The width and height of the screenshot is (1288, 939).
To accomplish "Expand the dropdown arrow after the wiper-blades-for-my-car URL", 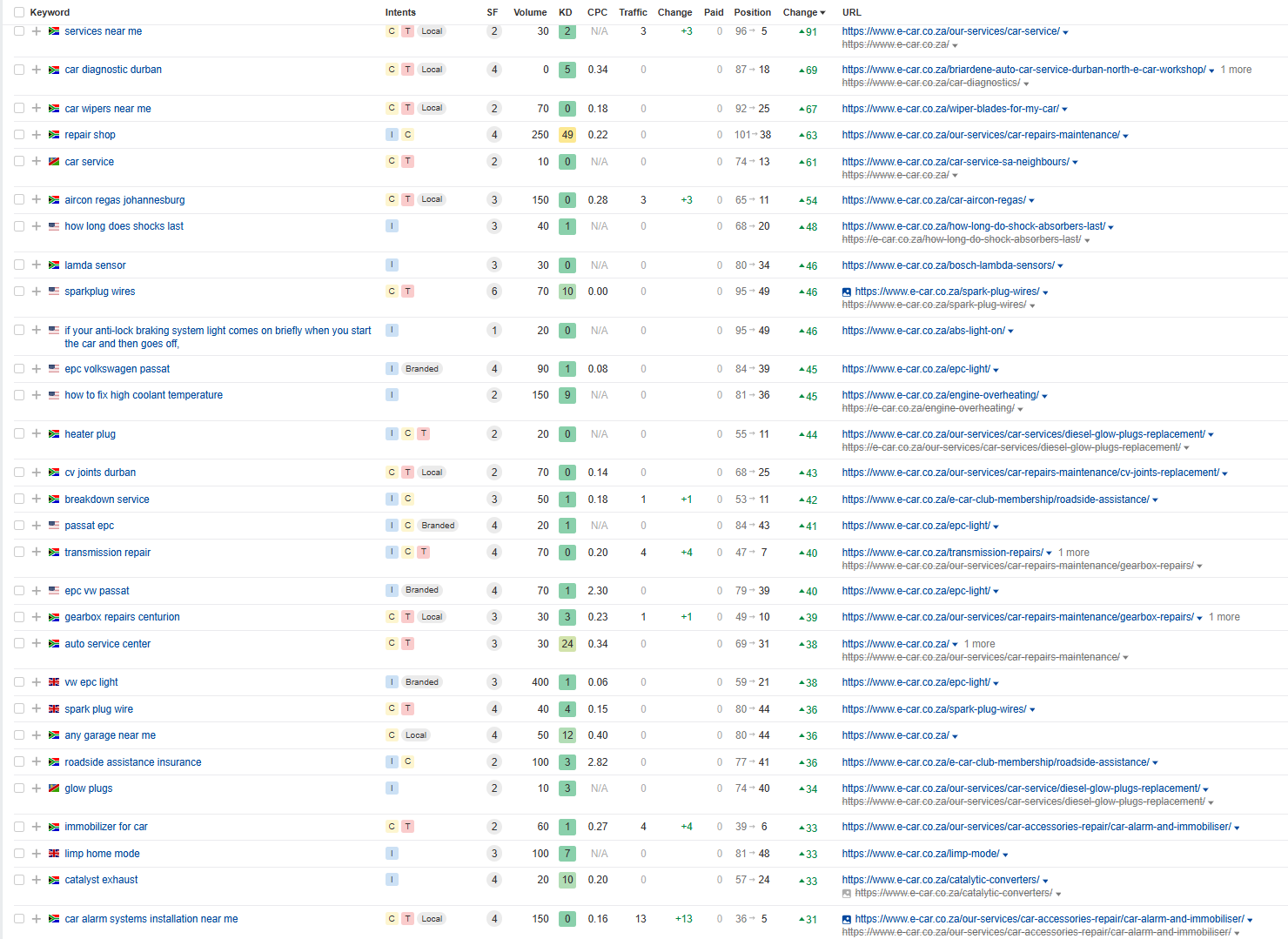I will click(1064, 110).
